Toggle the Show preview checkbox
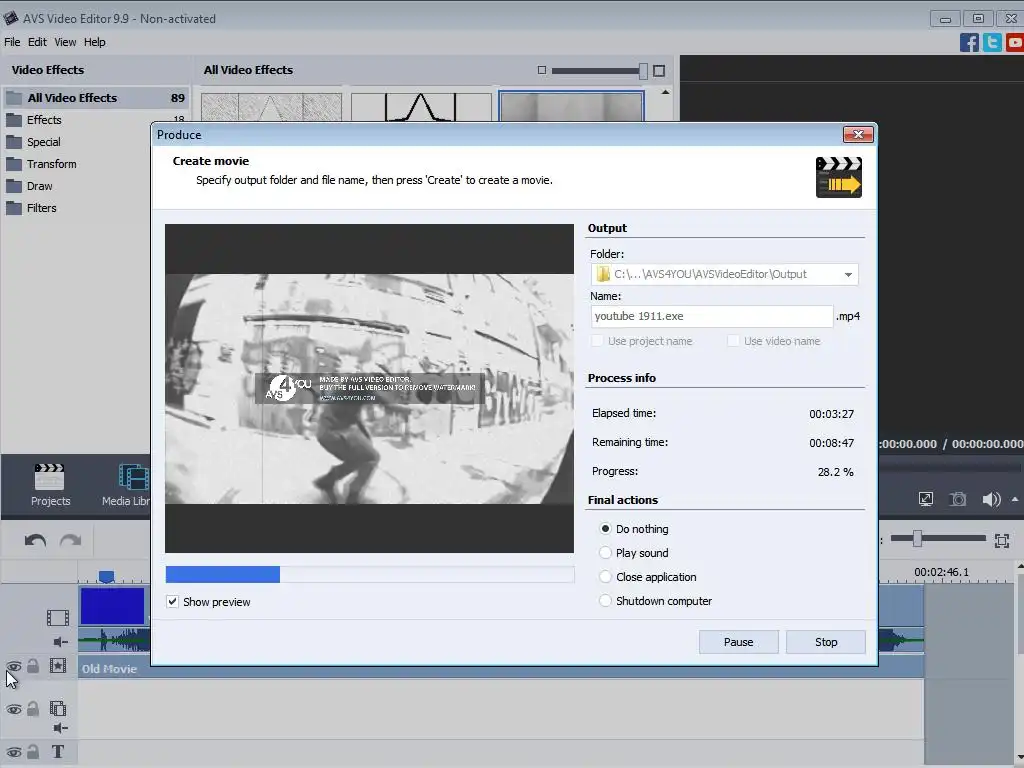The width and height of the screenshot is (1024, 768). pyautogui.click(x=172, y=601)
